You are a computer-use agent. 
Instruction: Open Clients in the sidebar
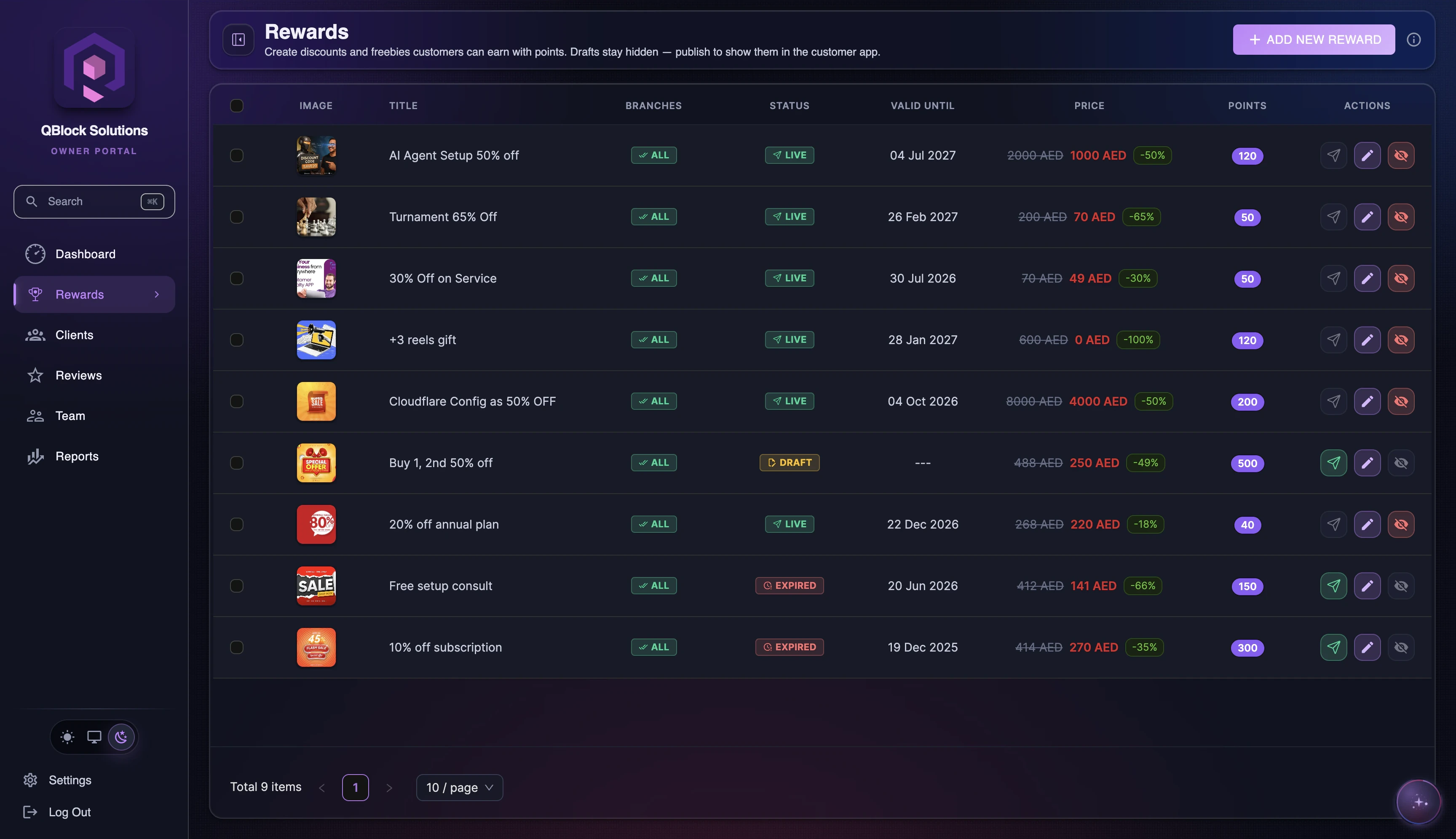pos(94,335)
